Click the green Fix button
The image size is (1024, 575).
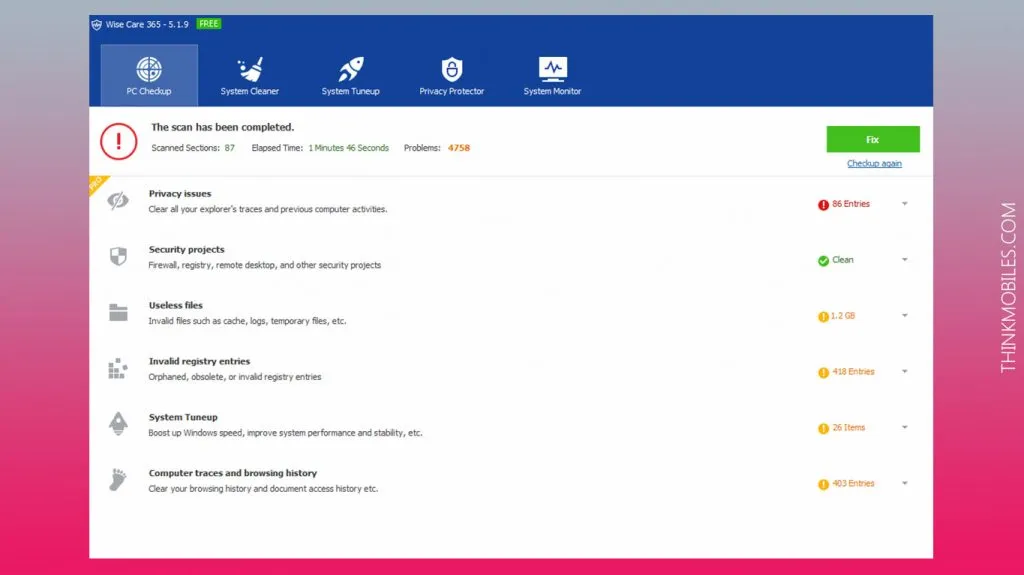872,139
